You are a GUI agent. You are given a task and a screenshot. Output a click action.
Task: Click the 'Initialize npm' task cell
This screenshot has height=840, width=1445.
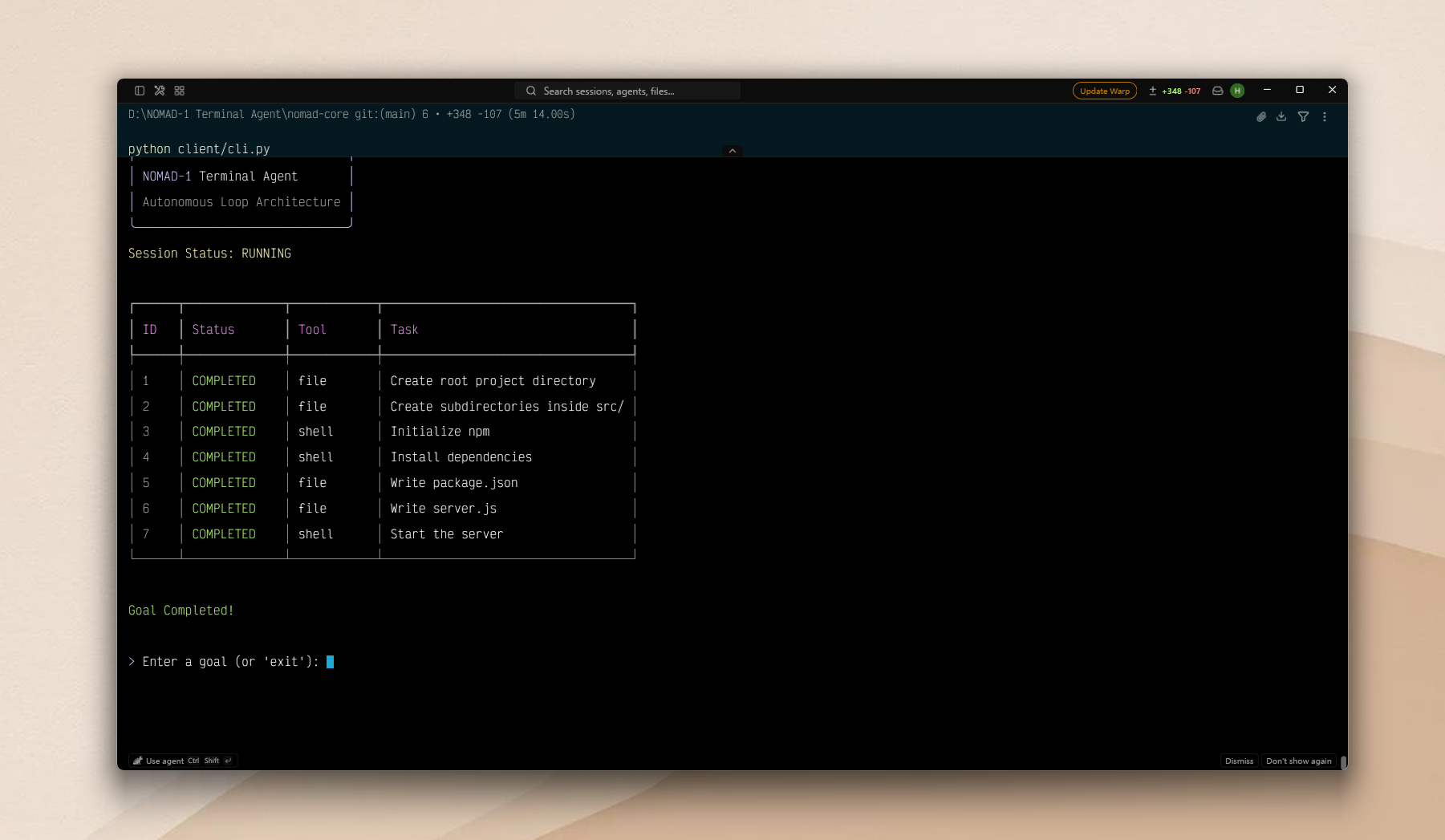[440, 432]
